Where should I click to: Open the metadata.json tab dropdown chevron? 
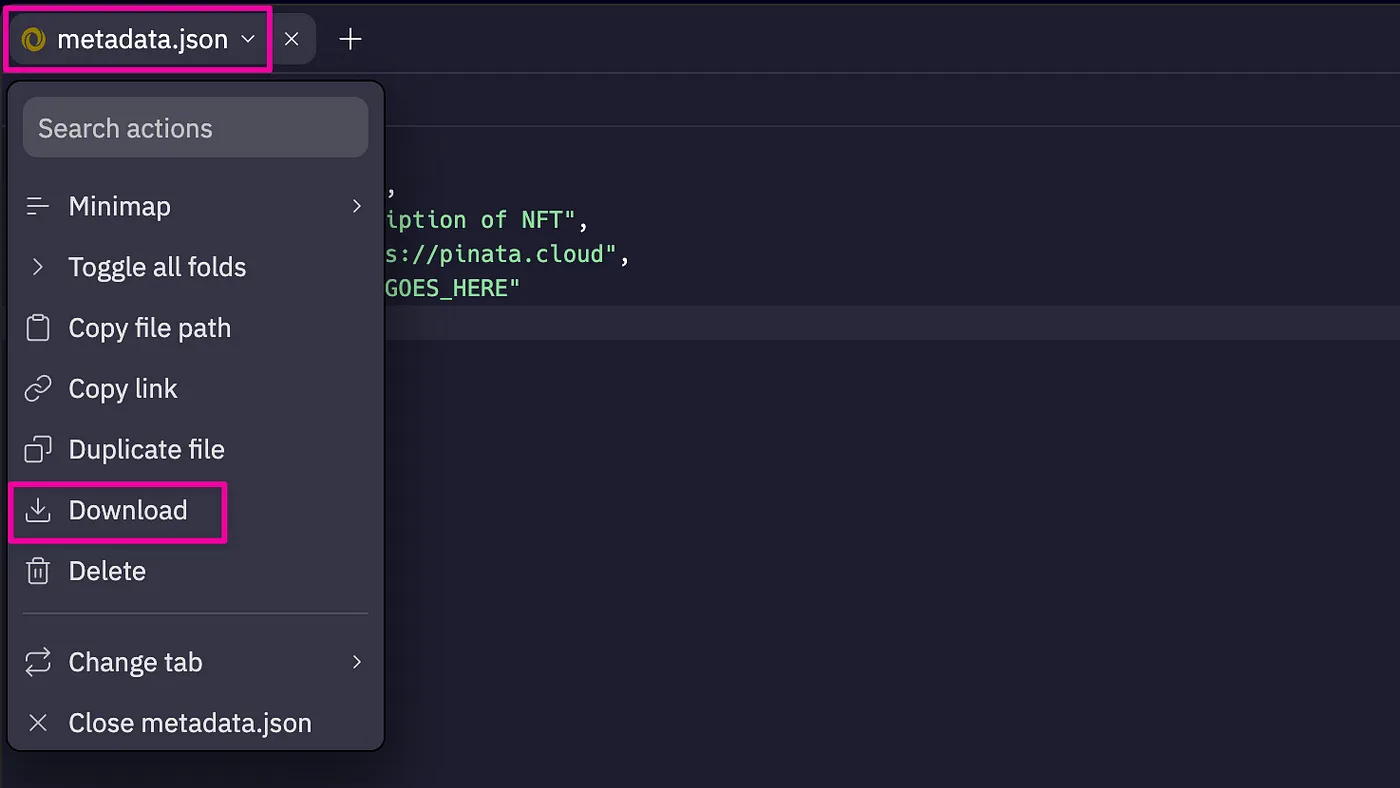(x=248, y=40)
